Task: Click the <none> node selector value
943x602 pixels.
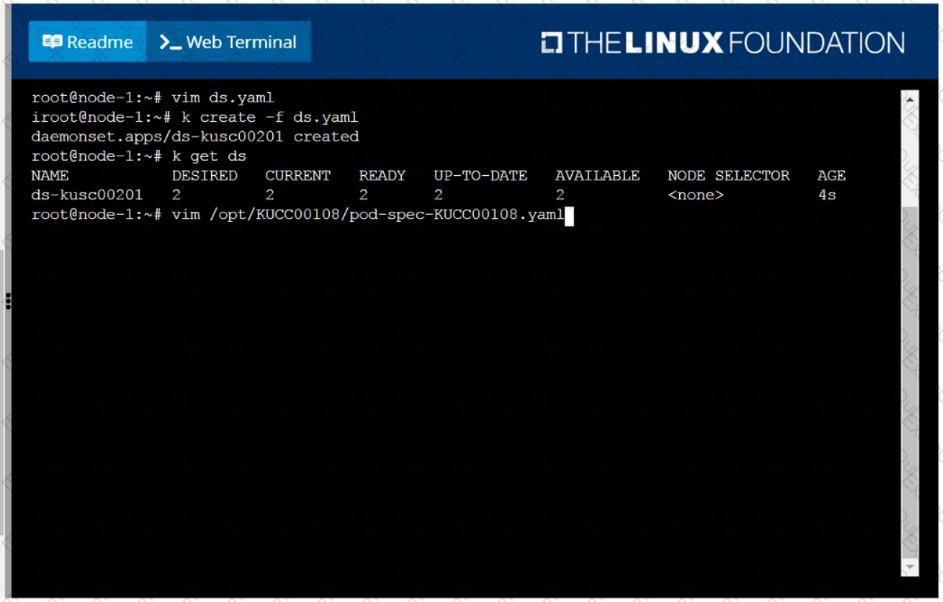Action: tap(696, 195)
